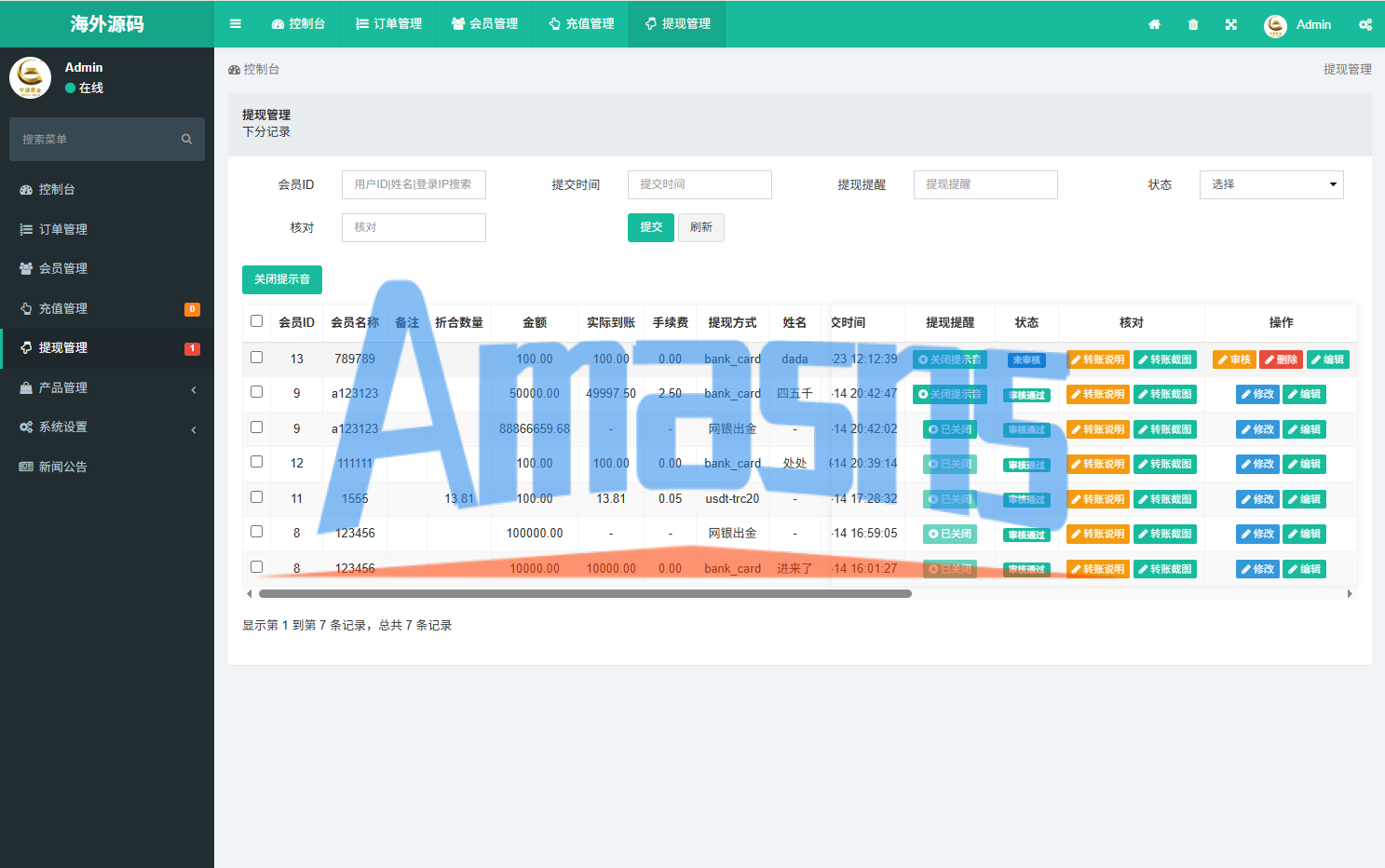Click the trash icon in top bar
This screenshot has height=868, width=1385.
[x=1193, y=24]
